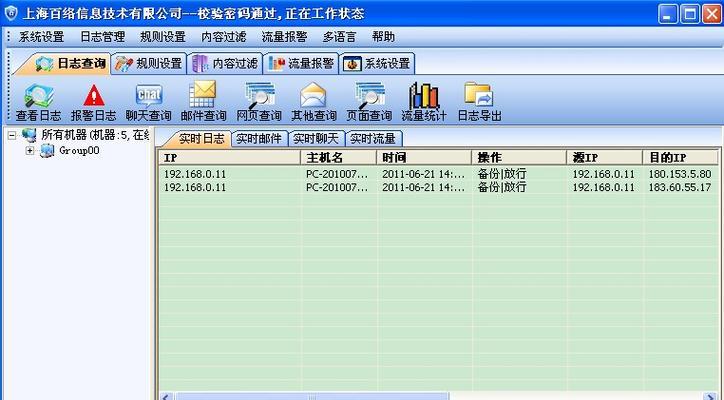Switch to 规则设置 toolbar tab

click(x=149, y=64)
